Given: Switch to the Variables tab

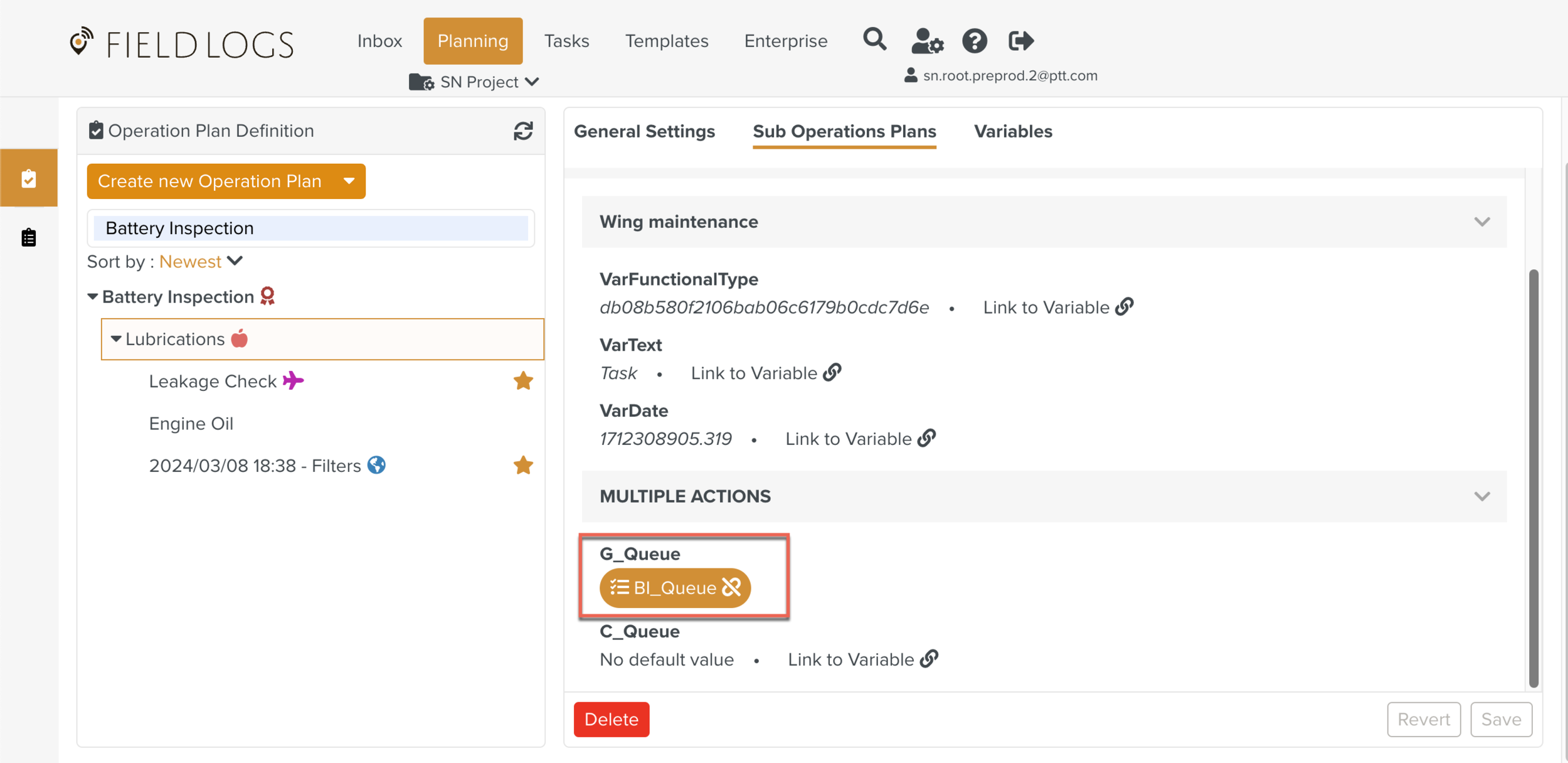Looking at the screenshot, I should [x=1012, y=131].
